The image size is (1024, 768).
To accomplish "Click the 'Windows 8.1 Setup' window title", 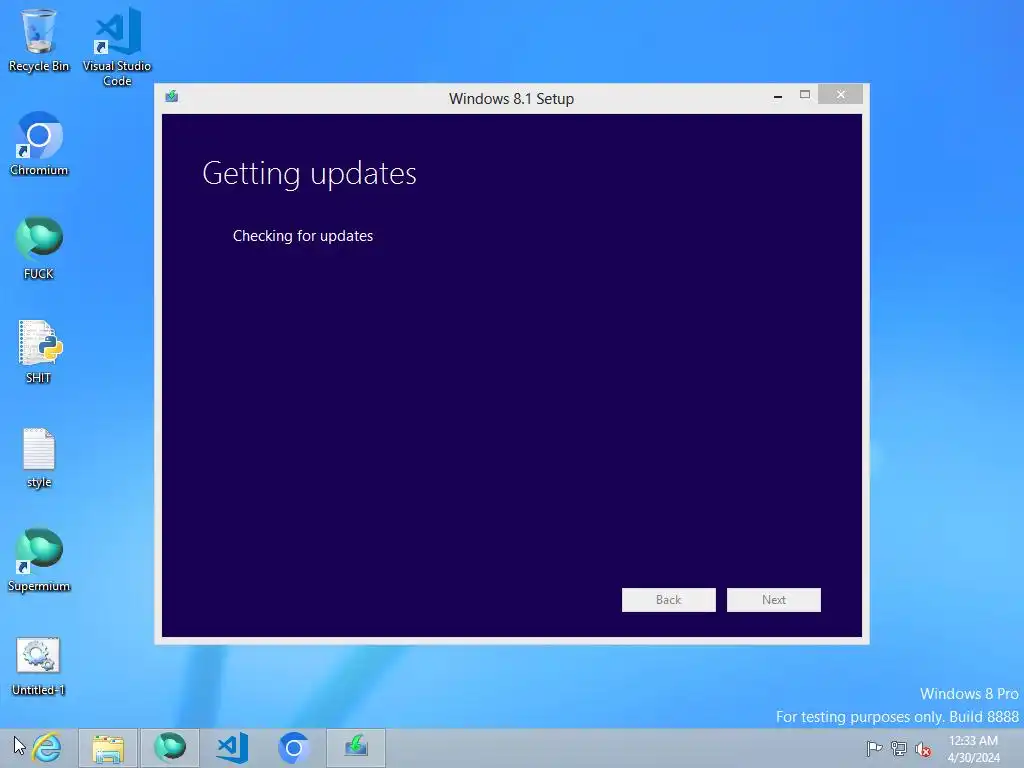I will 511,99.
